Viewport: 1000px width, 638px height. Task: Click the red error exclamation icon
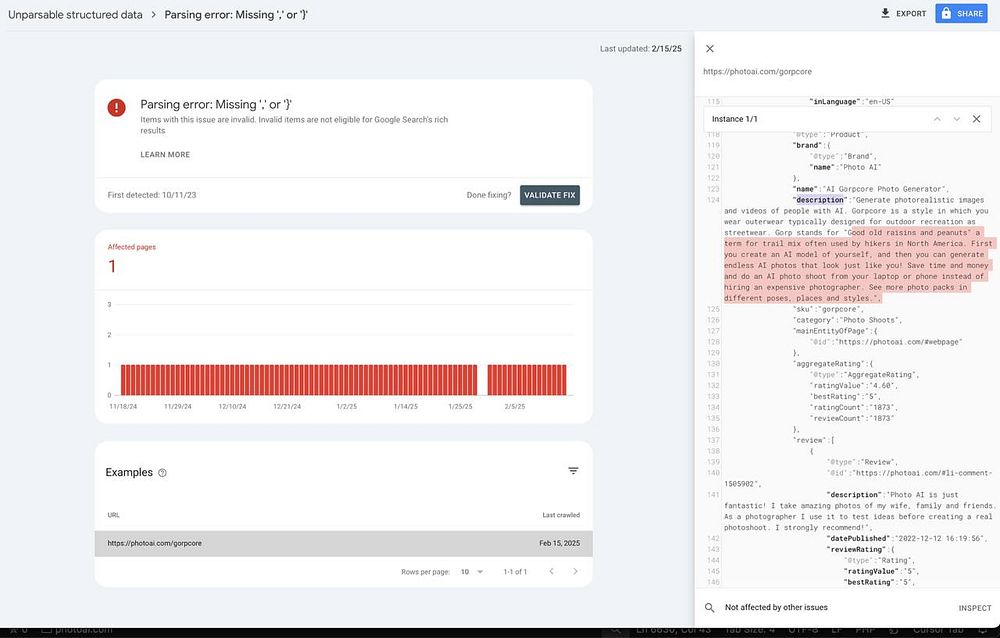116,107
